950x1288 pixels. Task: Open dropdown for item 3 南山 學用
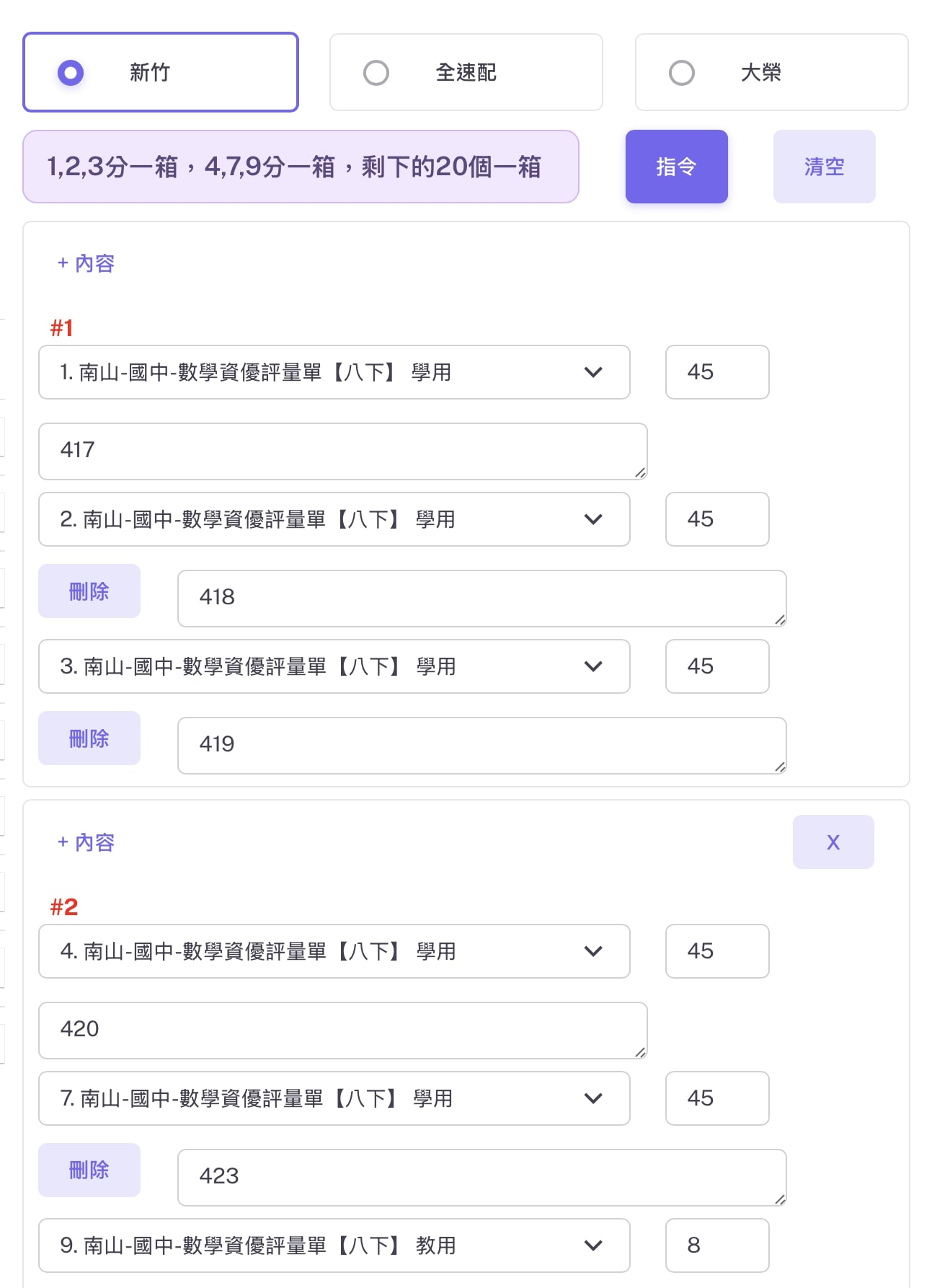(334, 666)
